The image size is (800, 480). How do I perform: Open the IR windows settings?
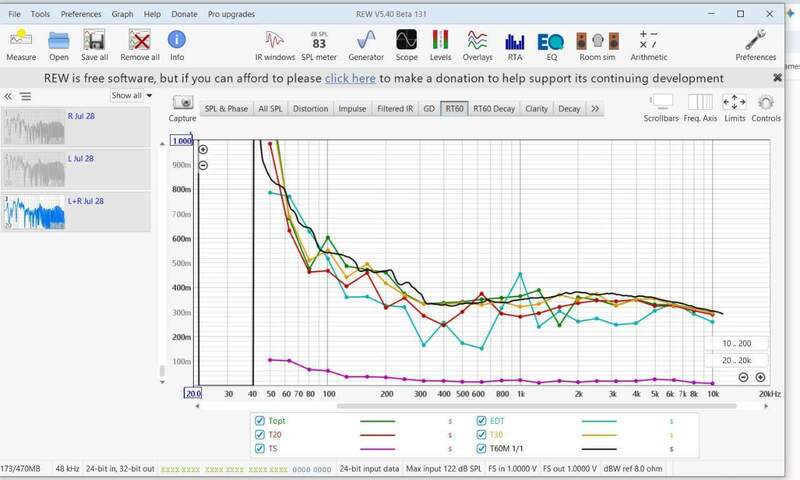click(274, 45)
